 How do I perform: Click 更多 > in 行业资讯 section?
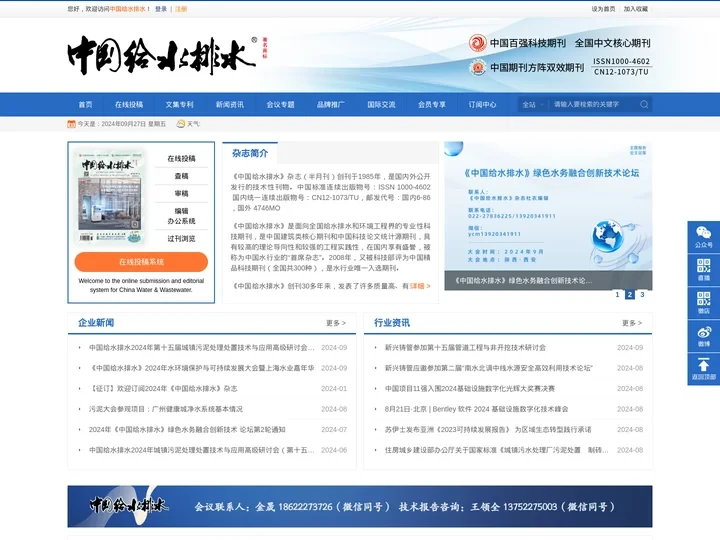[x=632, y=323]
